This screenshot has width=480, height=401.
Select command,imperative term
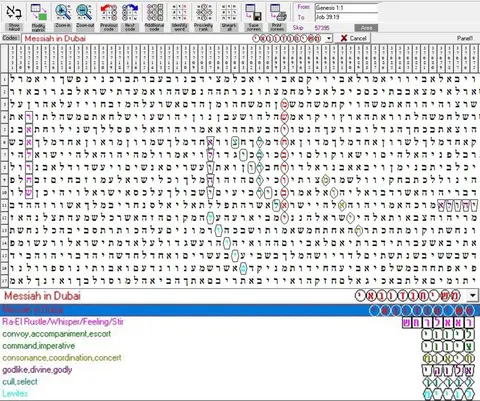tap(38, 346)
